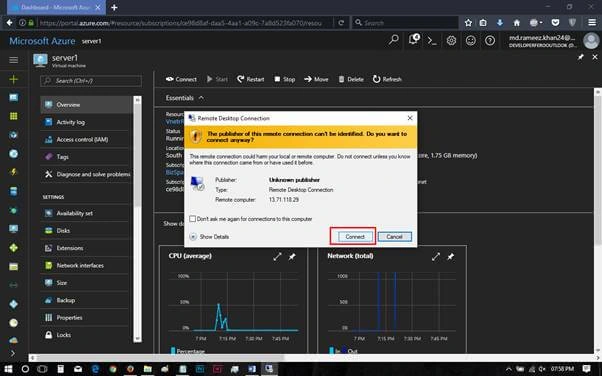This screenshot has height=376, width=602.
Task: Open Azure notifications bell
Action: click(414, 40)
